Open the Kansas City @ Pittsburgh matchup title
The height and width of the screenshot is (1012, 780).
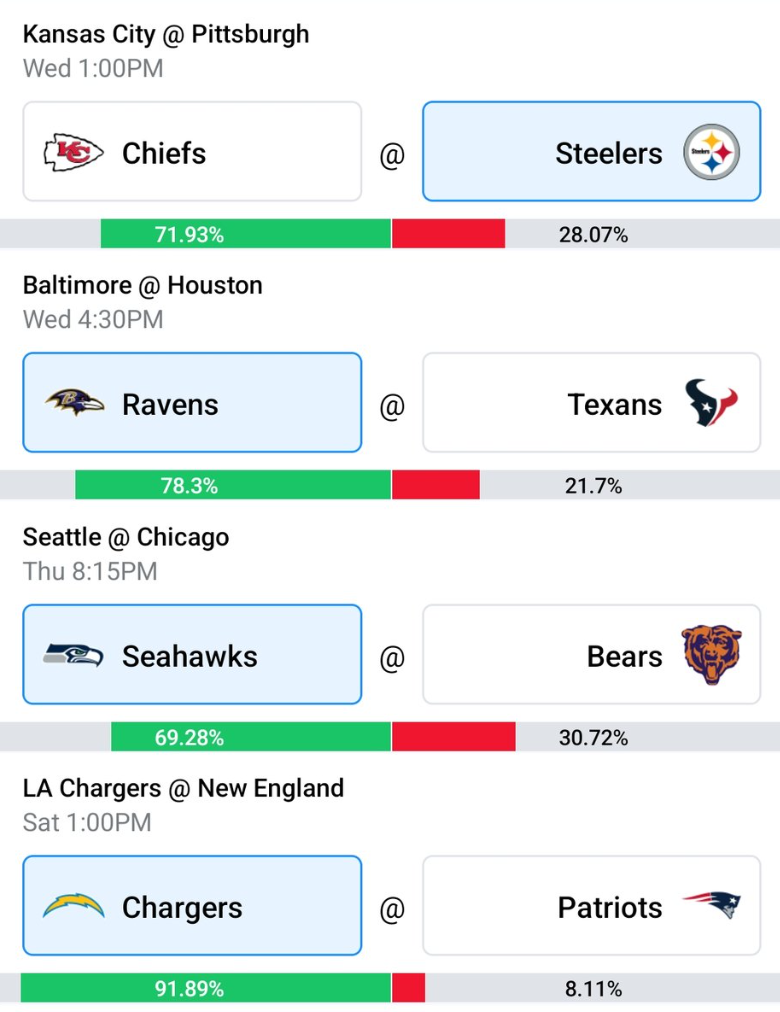(x=166, y=34)
